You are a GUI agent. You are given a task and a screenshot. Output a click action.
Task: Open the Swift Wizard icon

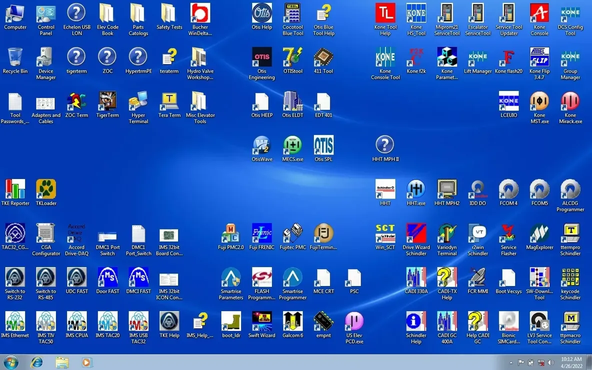pyautogui.click(x=262, y=324)
